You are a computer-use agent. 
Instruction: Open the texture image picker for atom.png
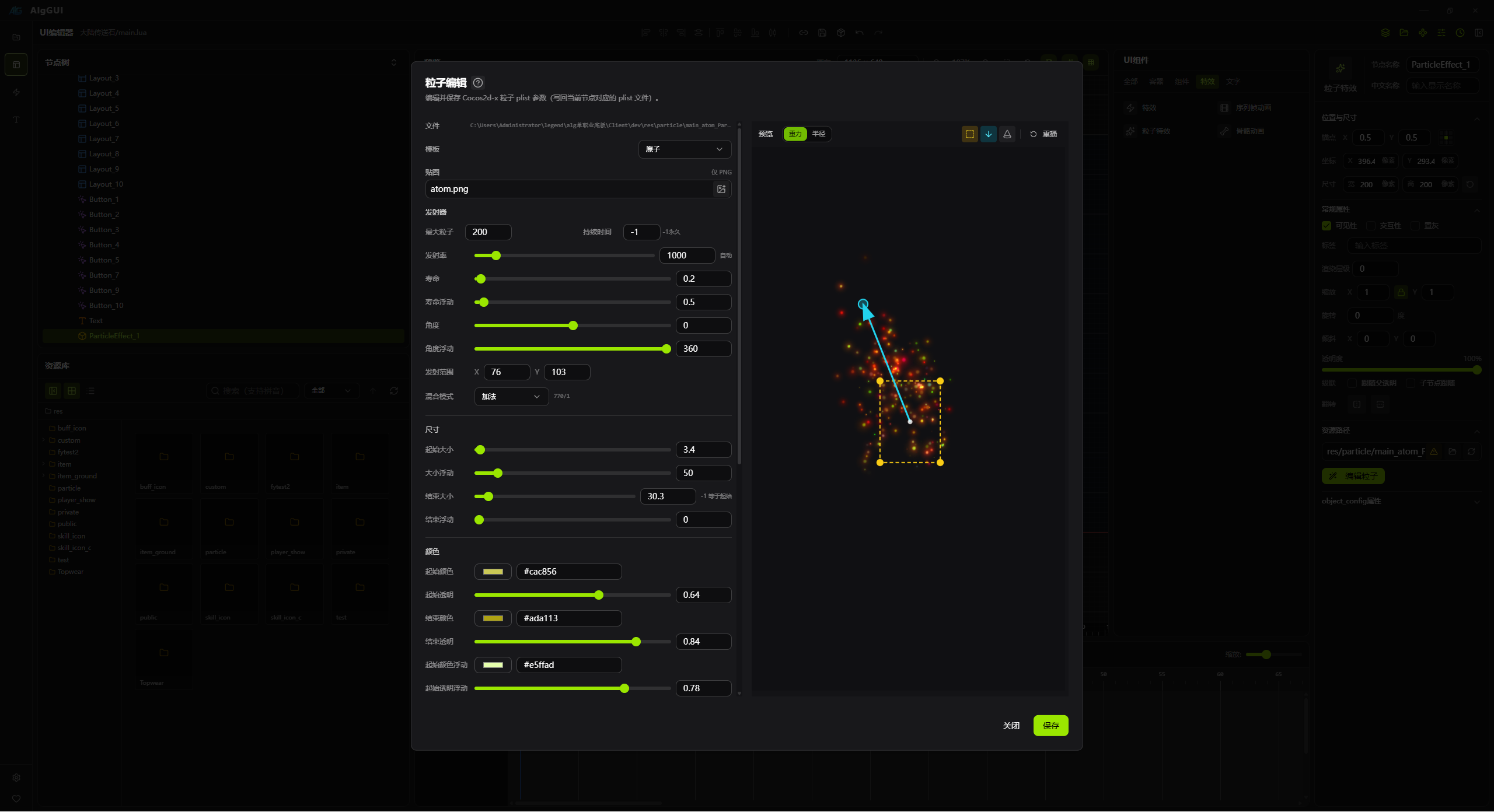pos(721,189)
